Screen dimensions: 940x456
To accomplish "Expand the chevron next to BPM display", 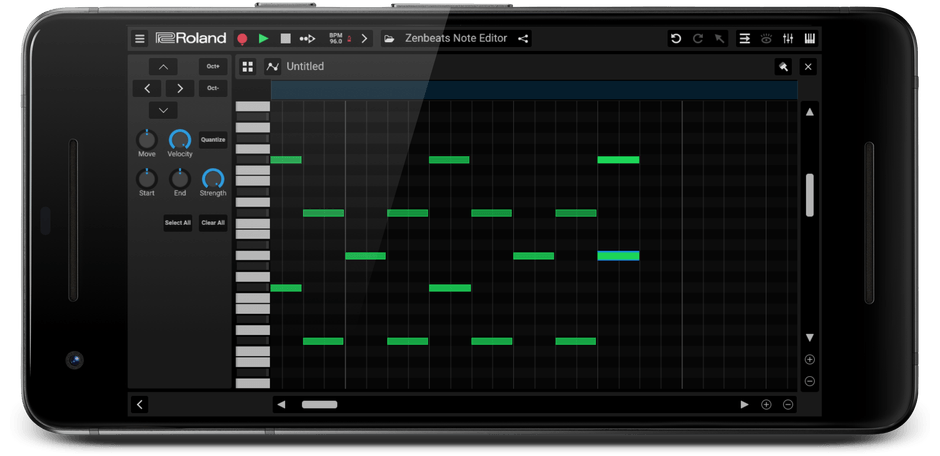I will [x=364, y=39].
